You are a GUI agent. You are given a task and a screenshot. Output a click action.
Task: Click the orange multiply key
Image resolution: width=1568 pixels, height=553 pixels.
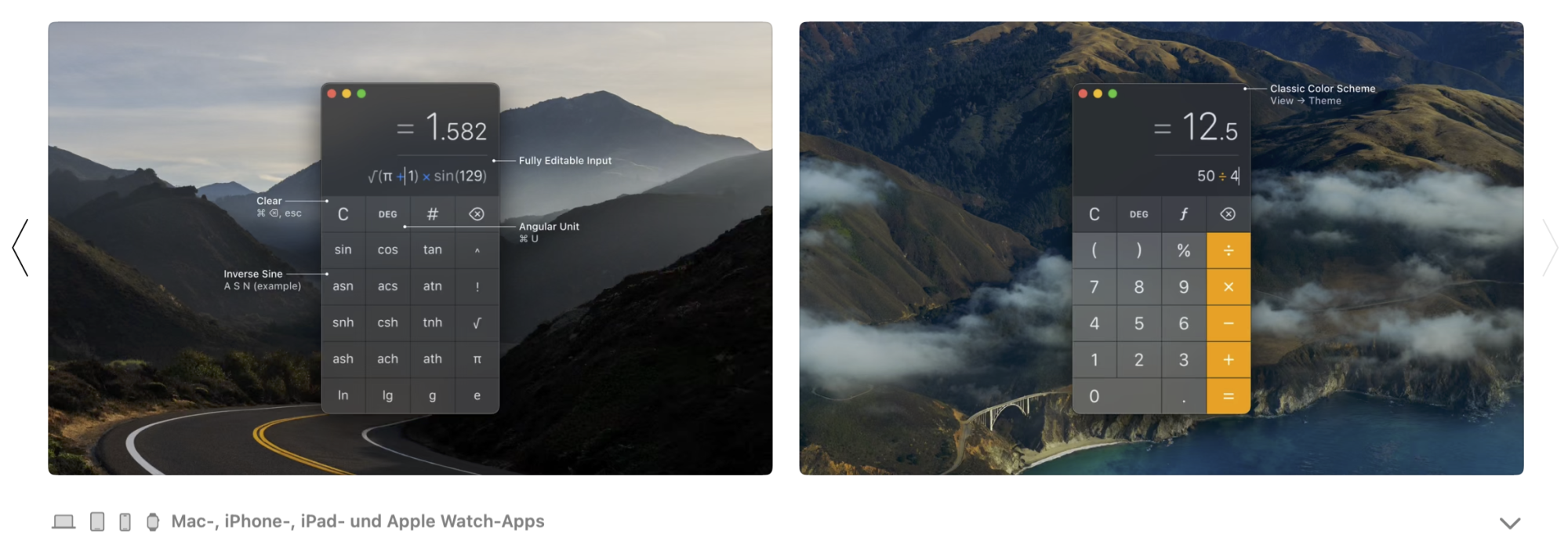click(1229, 287)
